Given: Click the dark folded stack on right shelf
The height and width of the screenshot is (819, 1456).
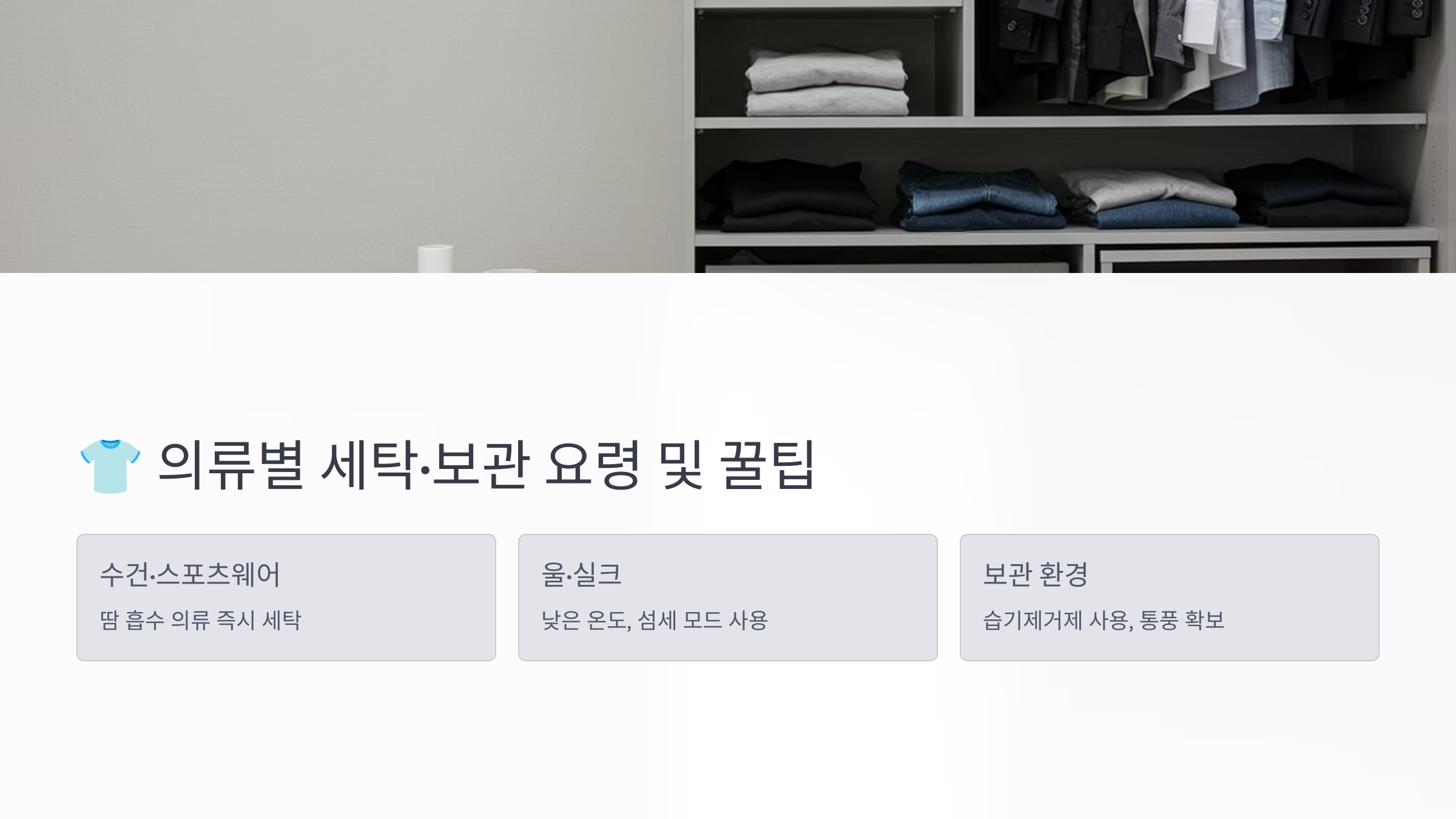Looking at the screenshot, I should tap(1316, 193).
